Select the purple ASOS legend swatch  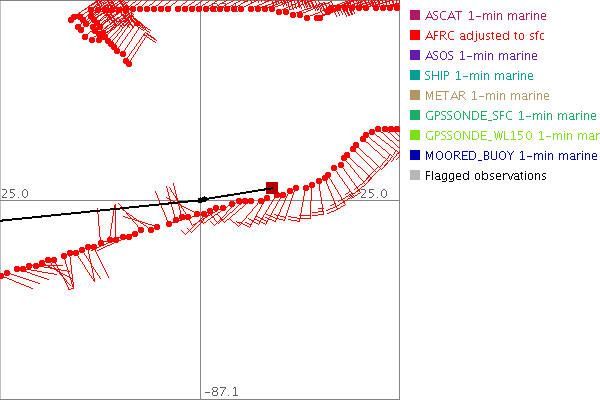[415, 56]
